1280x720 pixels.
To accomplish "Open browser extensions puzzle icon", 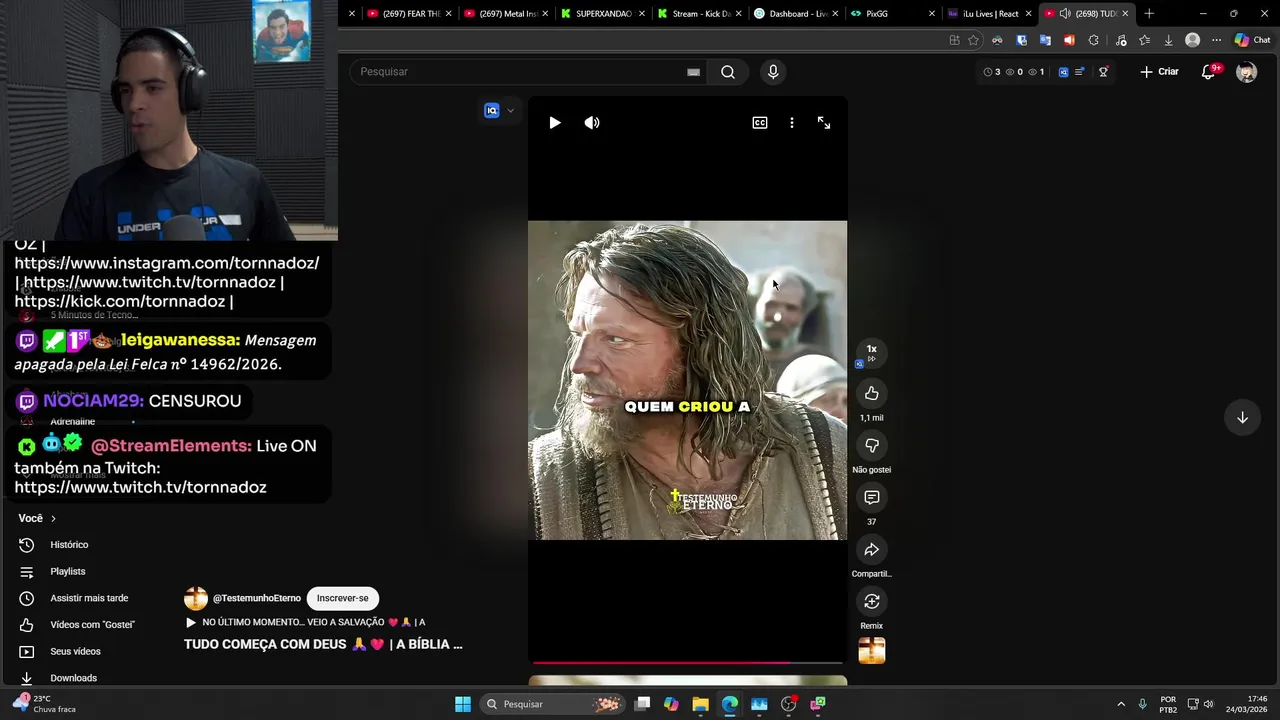I will click(1093, 40).
